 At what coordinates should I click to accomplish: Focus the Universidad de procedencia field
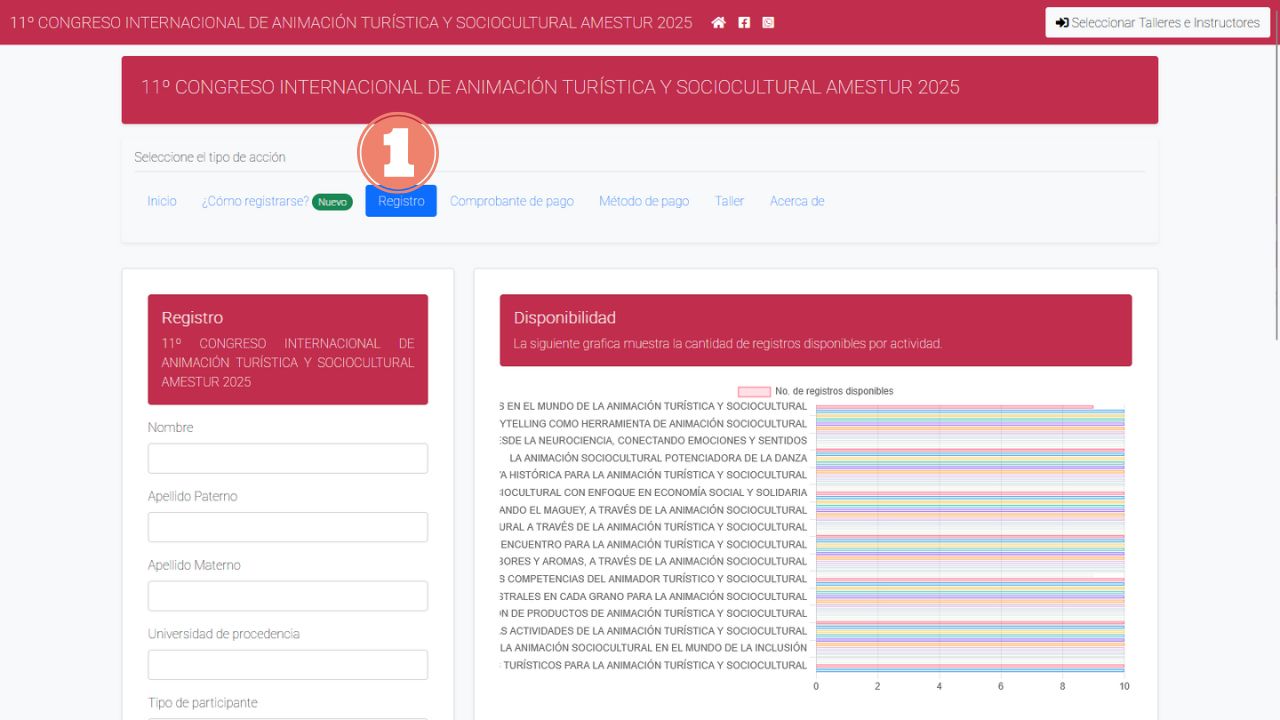(288, 665)
